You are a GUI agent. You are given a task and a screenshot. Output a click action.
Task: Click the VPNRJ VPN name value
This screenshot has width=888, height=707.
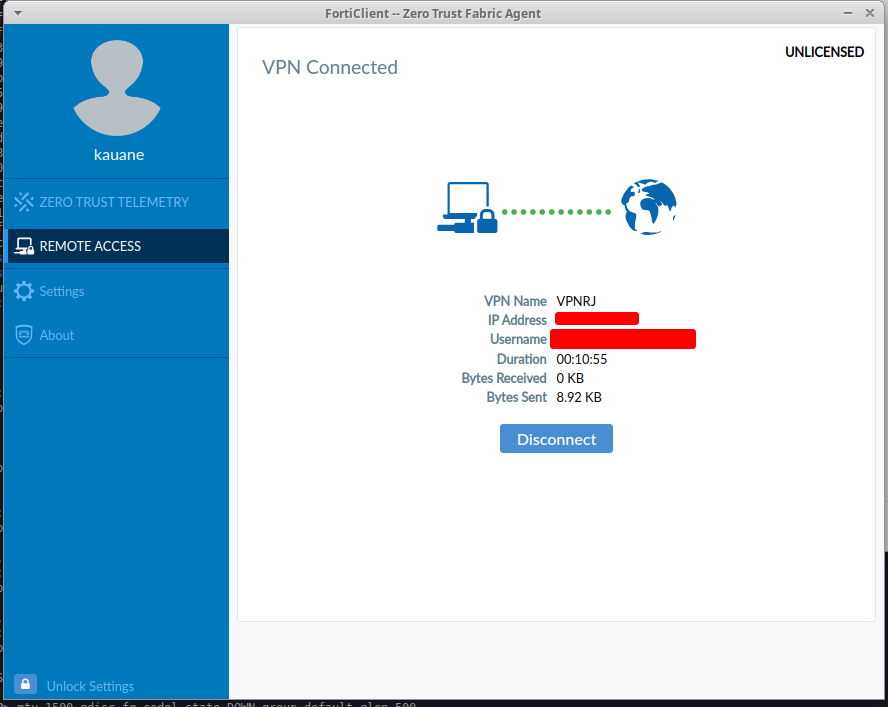click(576, 301)
